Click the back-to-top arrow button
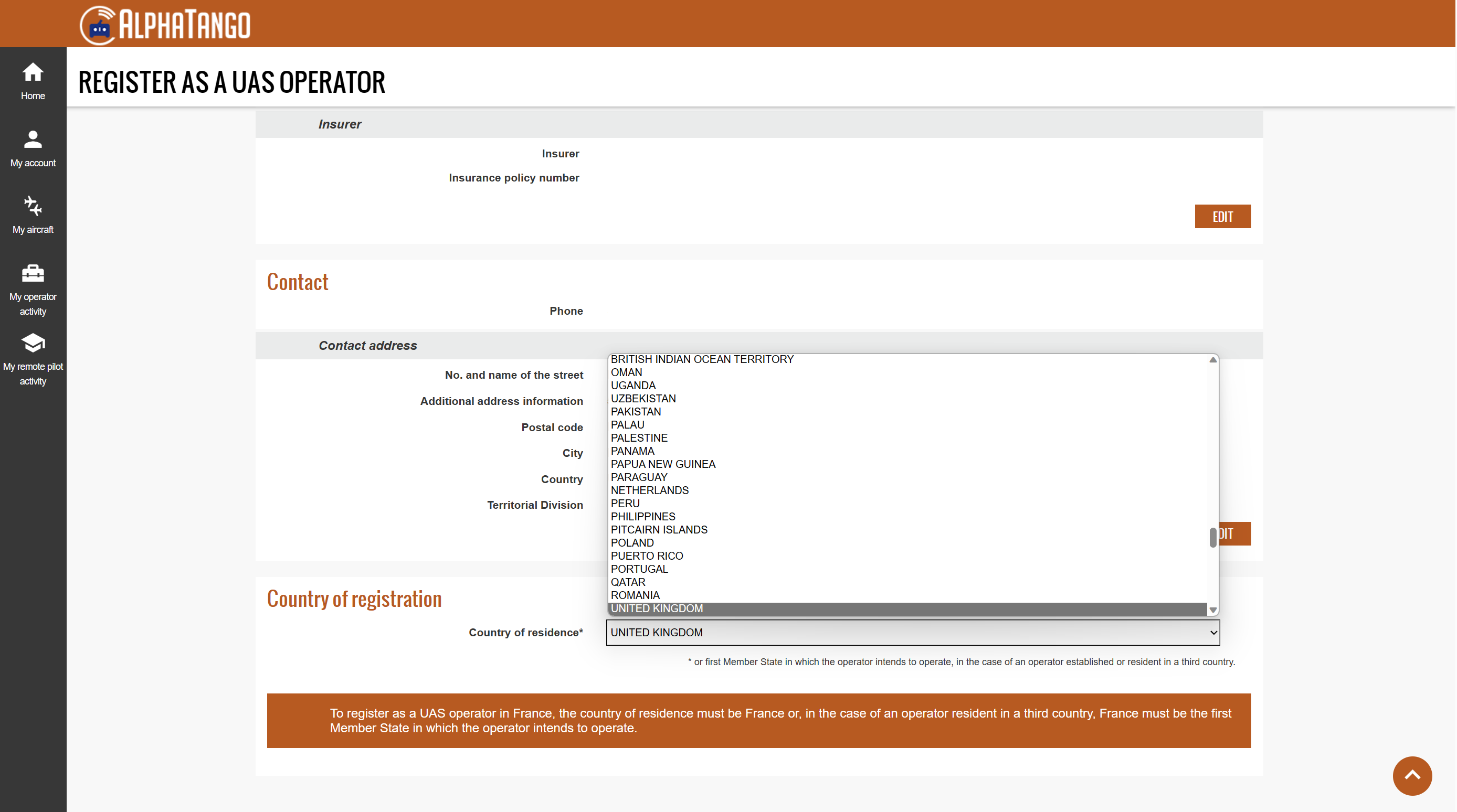This screenshot has width=1457, height=812. pos(1412,776)
